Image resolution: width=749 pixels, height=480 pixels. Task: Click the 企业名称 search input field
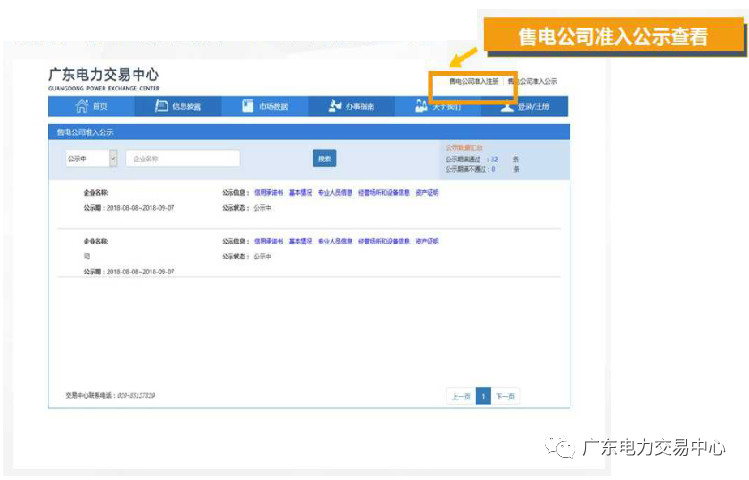tap(182, 158)
